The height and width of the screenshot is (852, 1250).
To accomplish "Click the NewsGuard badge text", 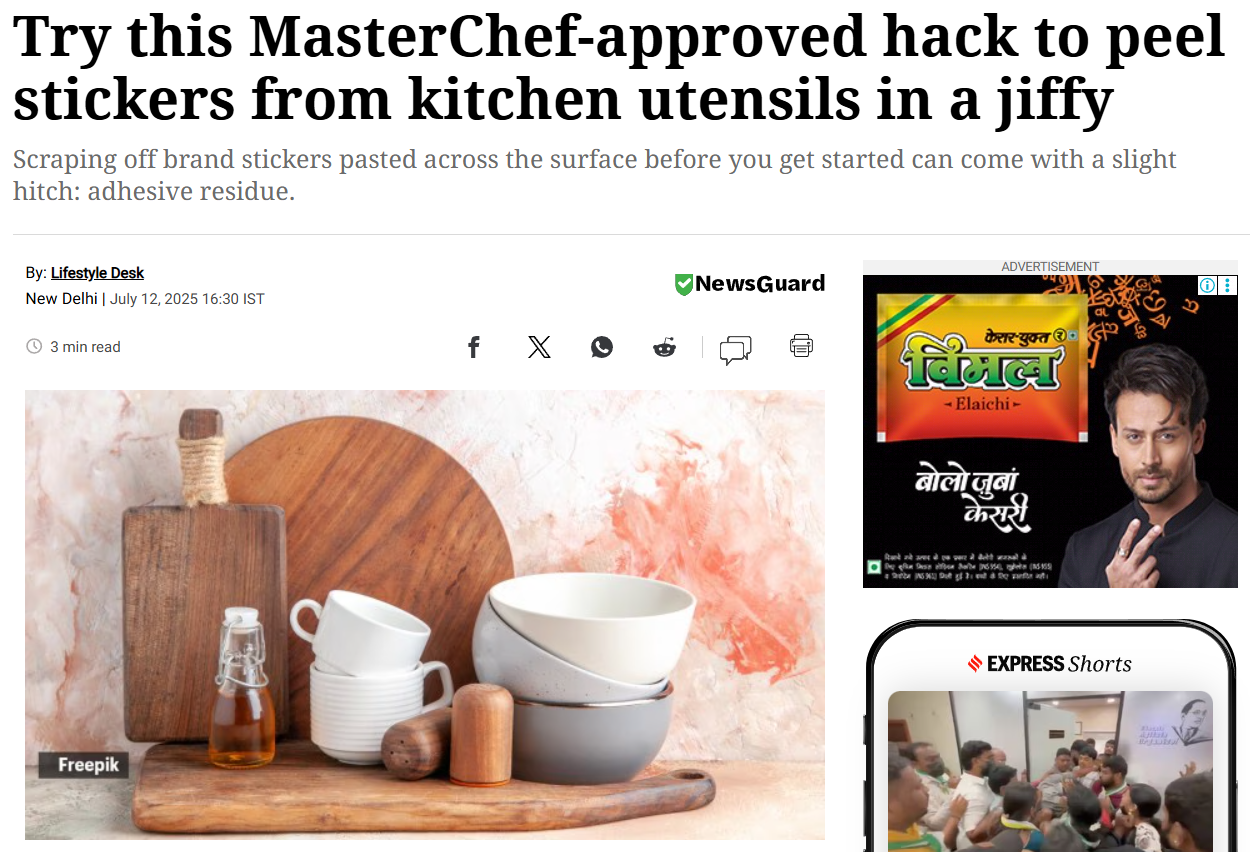I will click(760, 283).
